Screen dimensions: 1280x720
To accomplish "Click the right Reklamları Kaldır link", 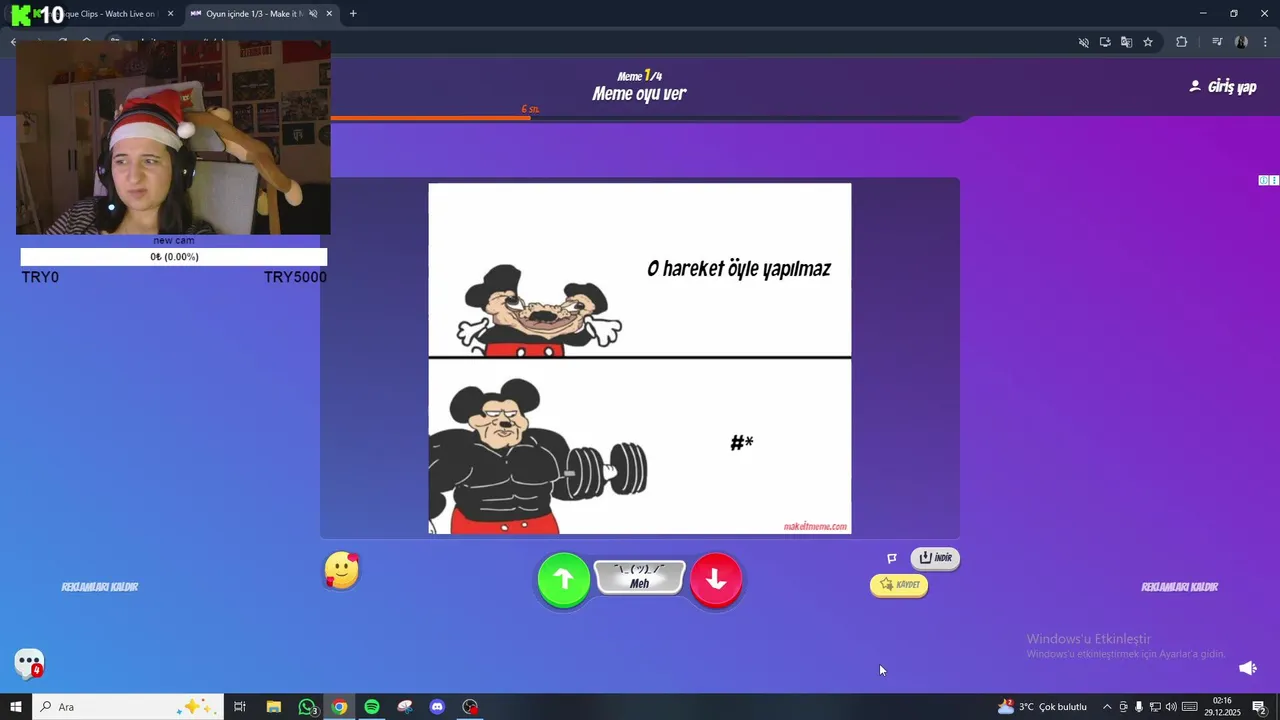I will (x=1180, y=587).
